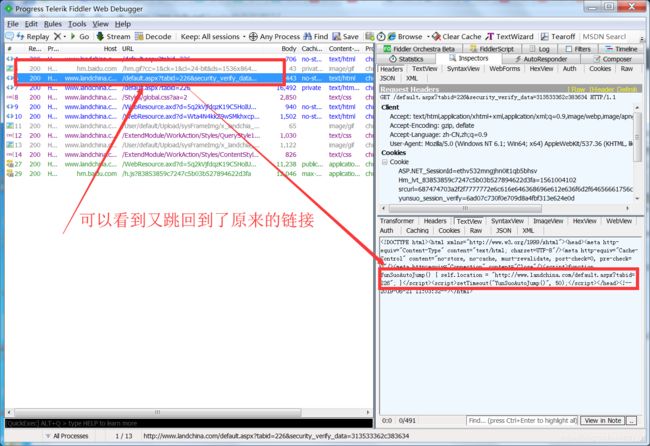The width and height of the screenshot is (650, 446).
Task: Open the TextWizard tool
Action: (510, 36)
